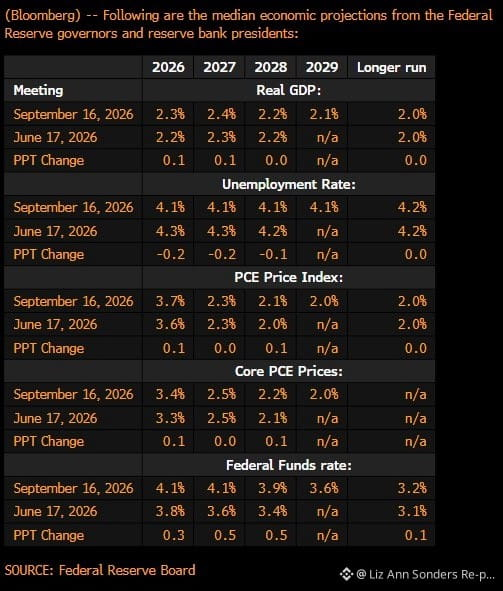Click the PCE Price Index heading

289,277
